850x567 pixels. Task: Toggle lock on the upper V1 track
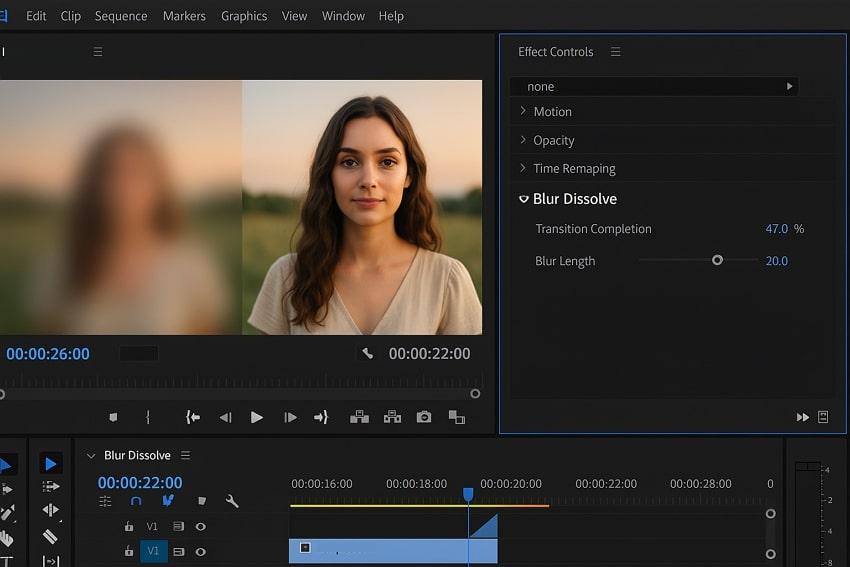(x=128, y=526)
